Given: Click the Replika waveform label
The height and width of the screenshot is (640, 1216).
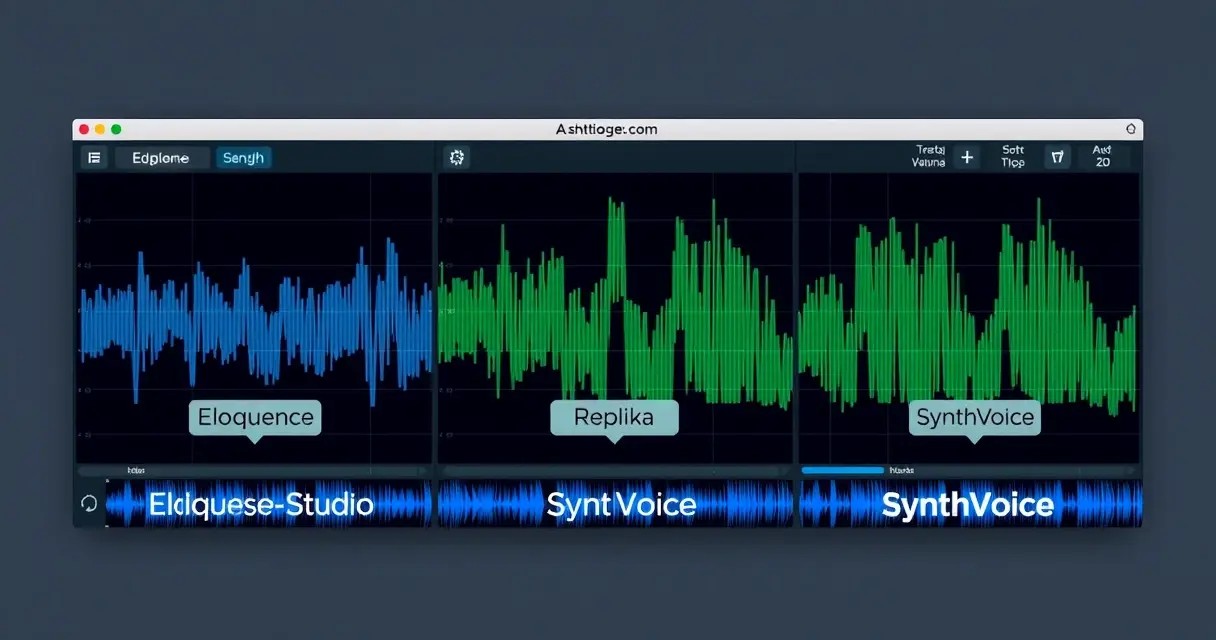Looking at the screenshot, I should click(614, 417).
